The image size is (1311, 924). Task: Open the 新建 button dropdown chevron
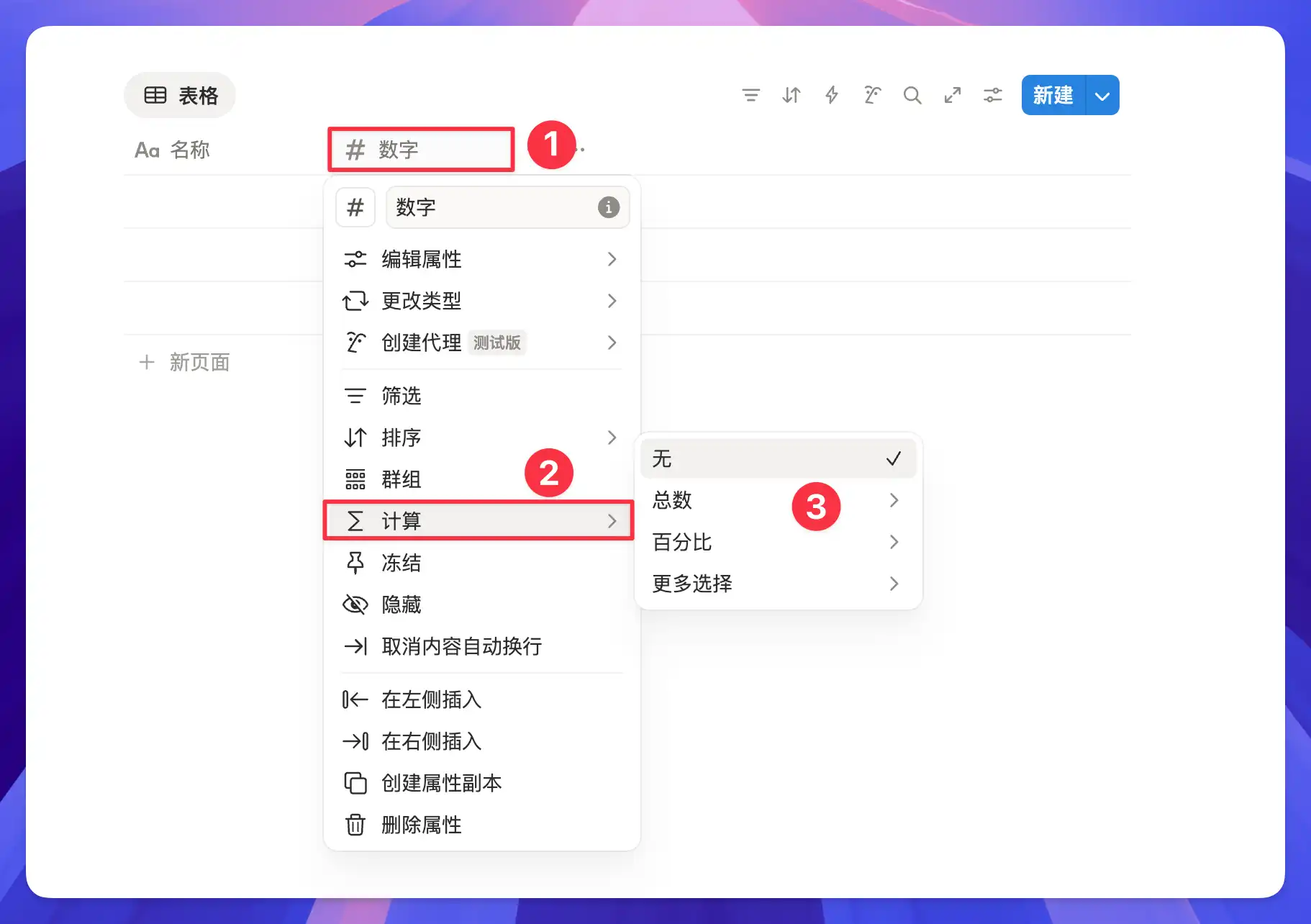[x=1102, y=94]
